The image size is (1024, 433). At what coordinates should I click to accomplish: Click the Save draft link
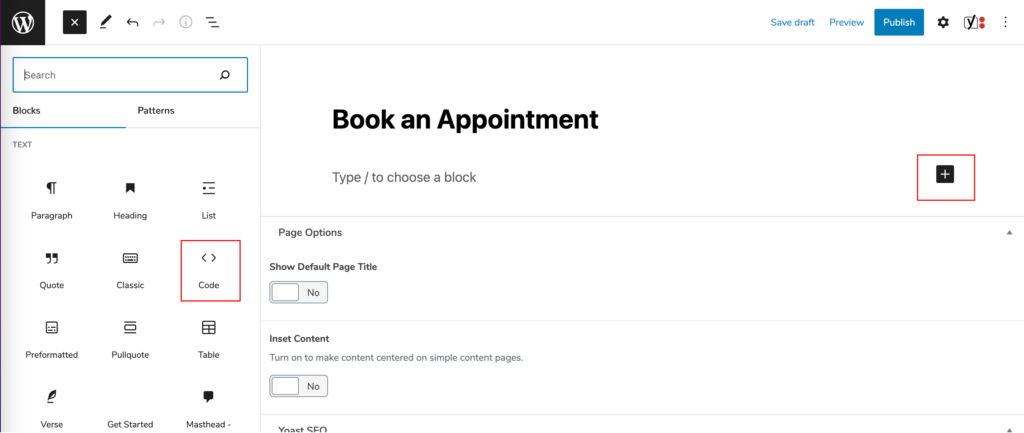click(x=792, y=22)
